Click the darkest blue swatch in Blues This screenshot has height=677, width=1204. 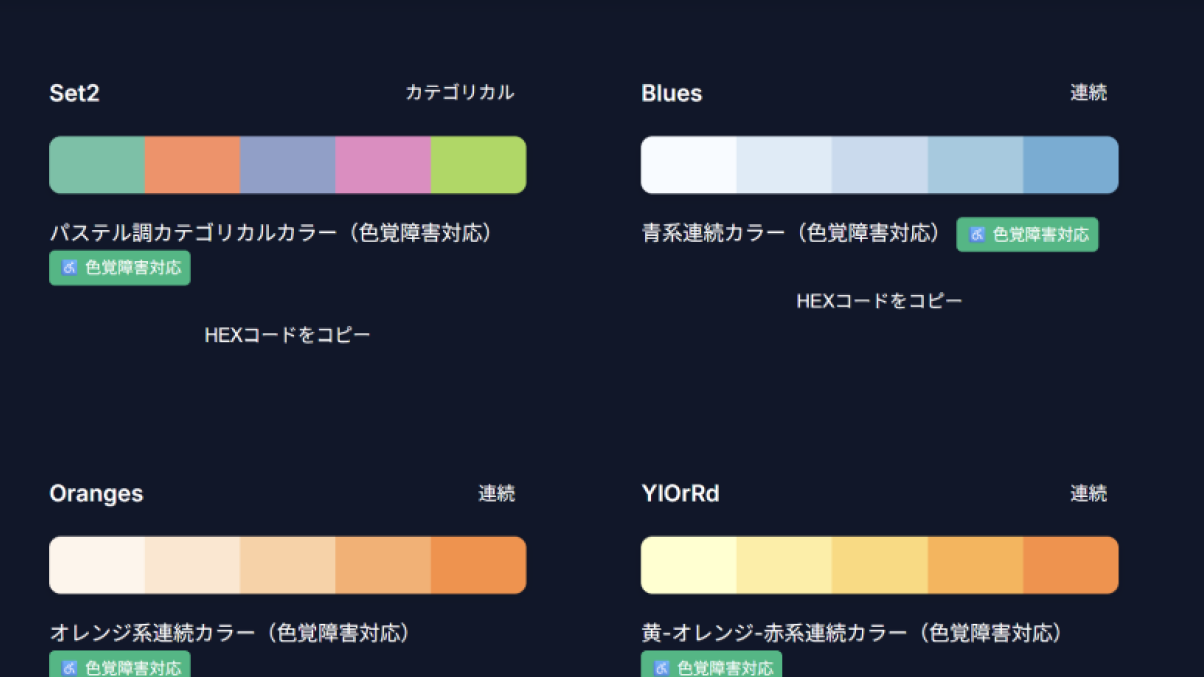(x=1070, y=165)
